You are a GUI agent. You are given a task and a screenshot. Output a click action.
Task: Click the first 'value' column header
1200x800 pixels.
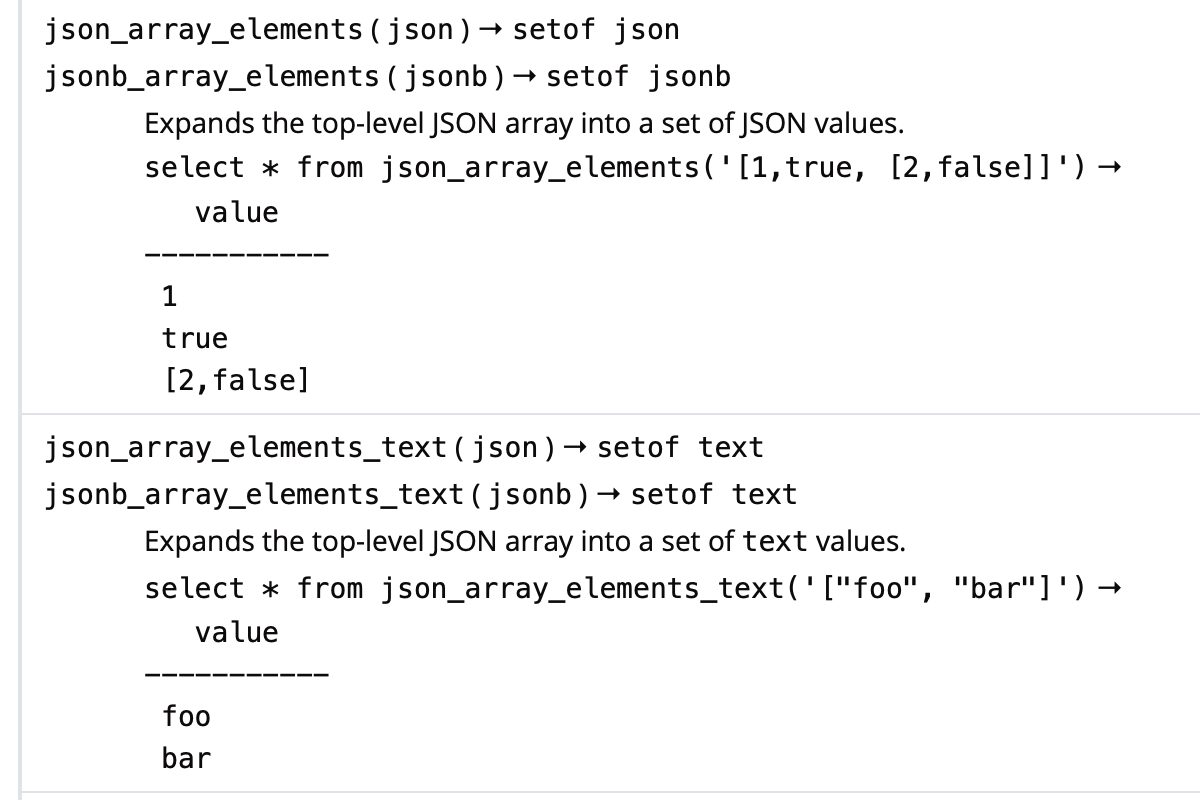(x=236, y=212)
